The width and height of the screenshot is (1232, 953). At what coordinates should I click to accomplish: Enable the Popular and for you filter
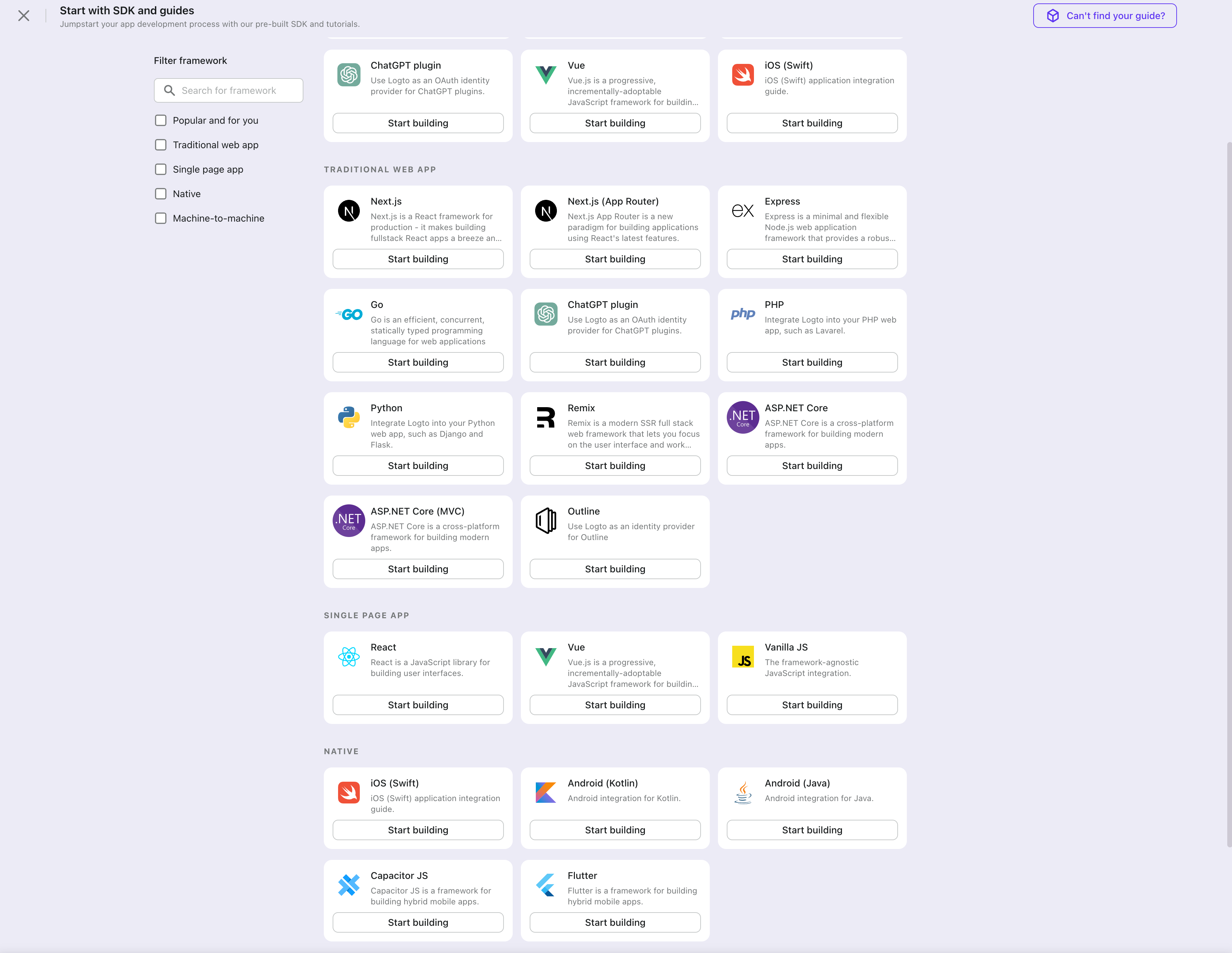click(161, 121)
